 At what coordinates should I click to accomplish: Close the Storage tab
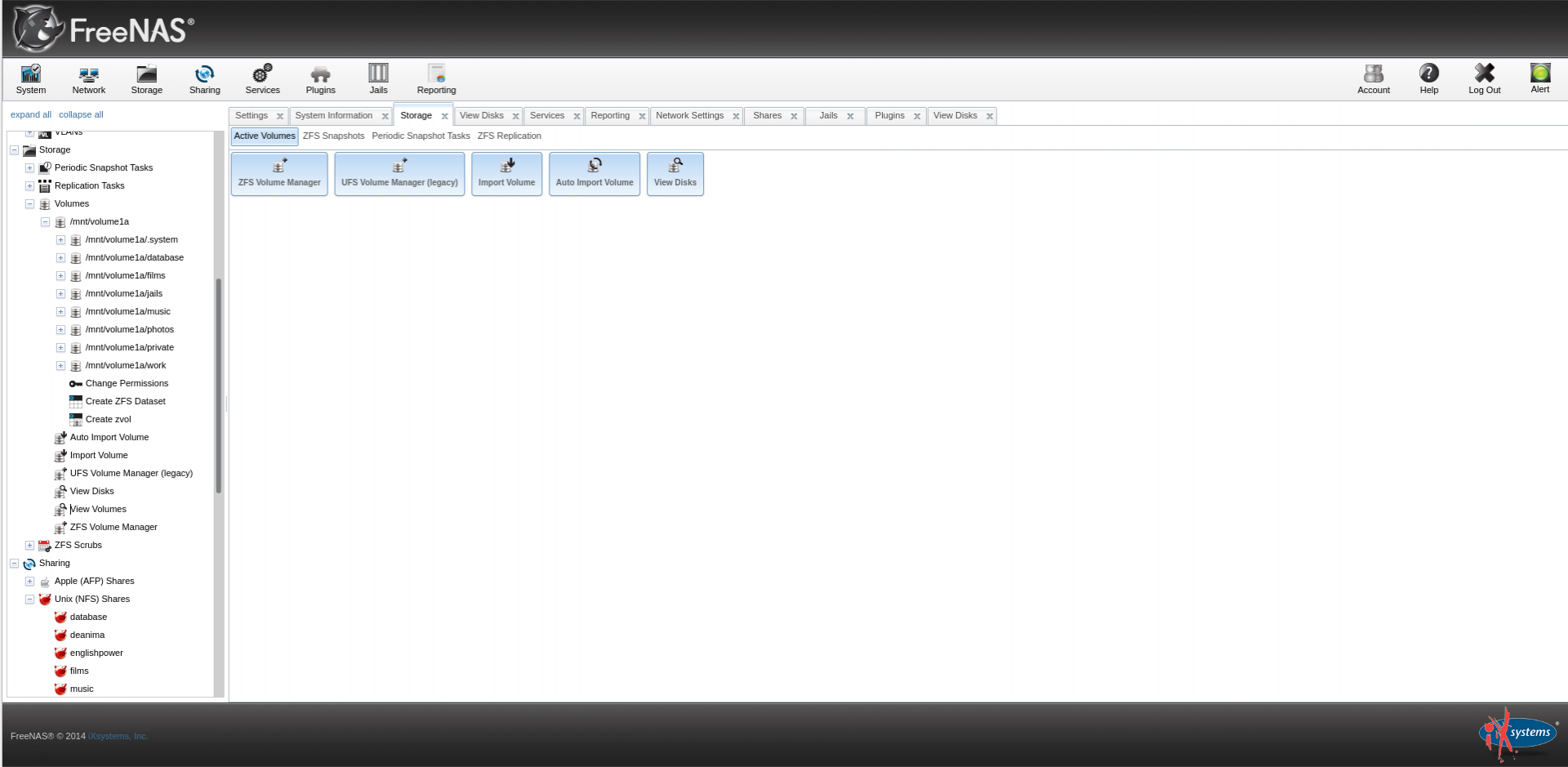pyautogui.click(x=444, y=116)
